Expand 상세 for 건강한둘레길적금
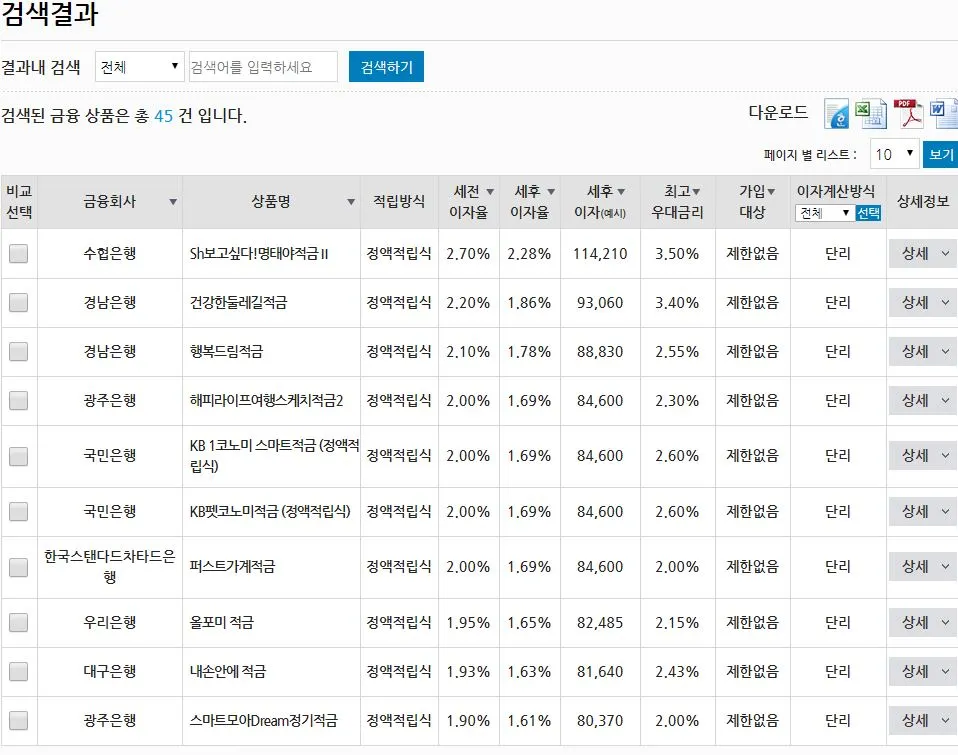This screenshot has height=755, width=958. (x=924, y=302)
